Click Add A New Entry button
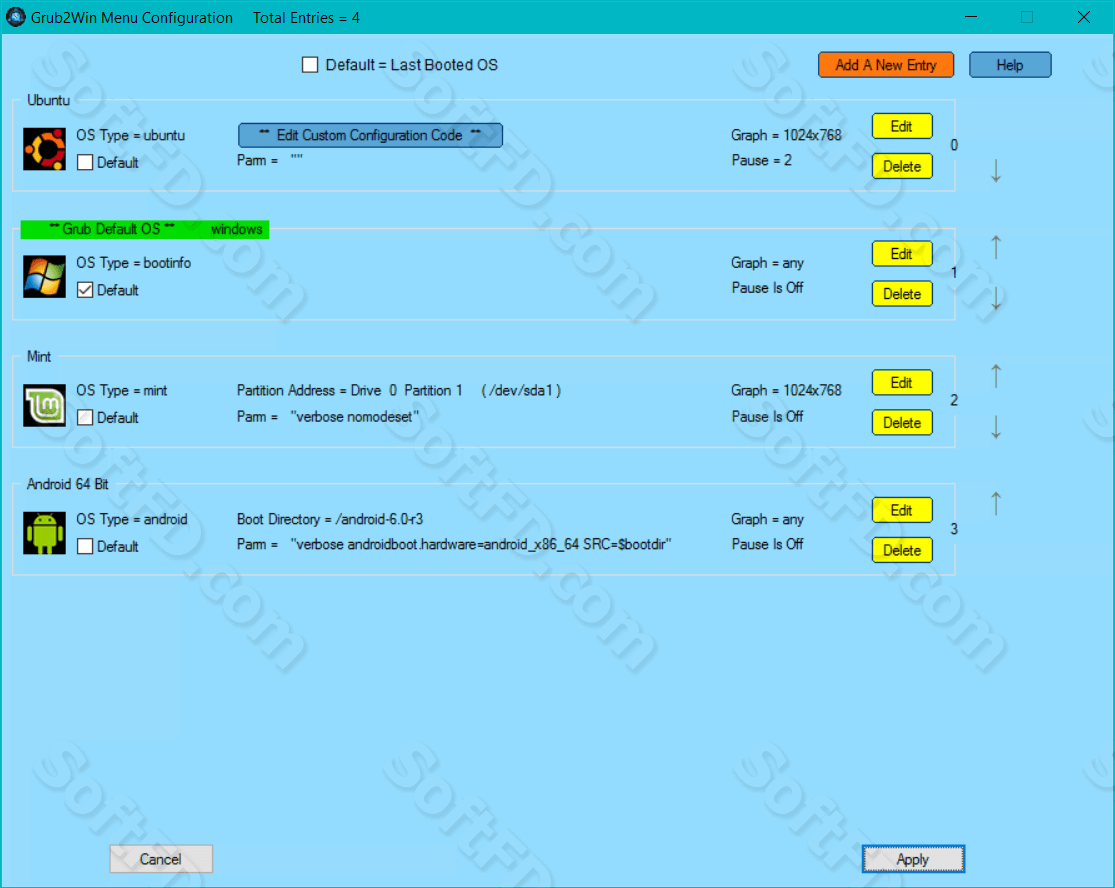The image size is (1115, 888). (x=885, y=65)
